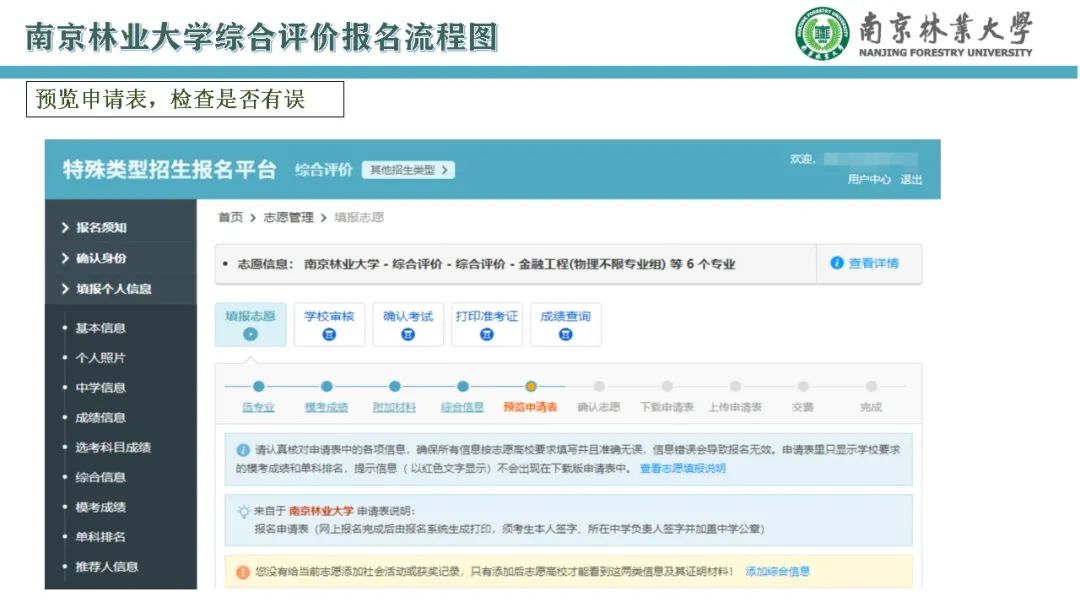Open the 其他招生类型 dropdown
Screen dimensions: 1080x608
click(408, 170)
